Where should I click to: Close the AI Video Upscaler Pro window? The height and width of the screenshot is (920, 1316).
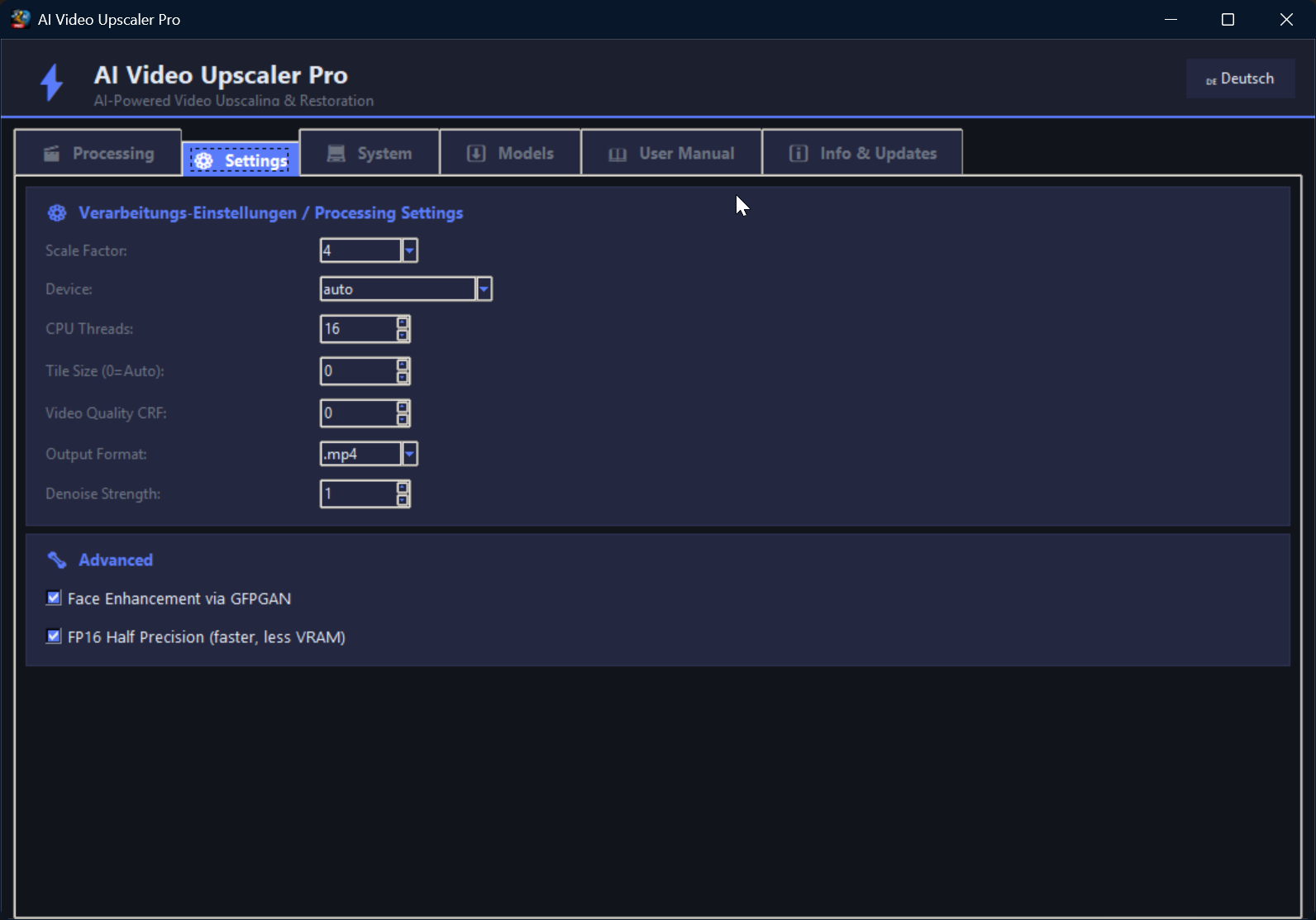pyautogui.click(x=1286, y=19)
